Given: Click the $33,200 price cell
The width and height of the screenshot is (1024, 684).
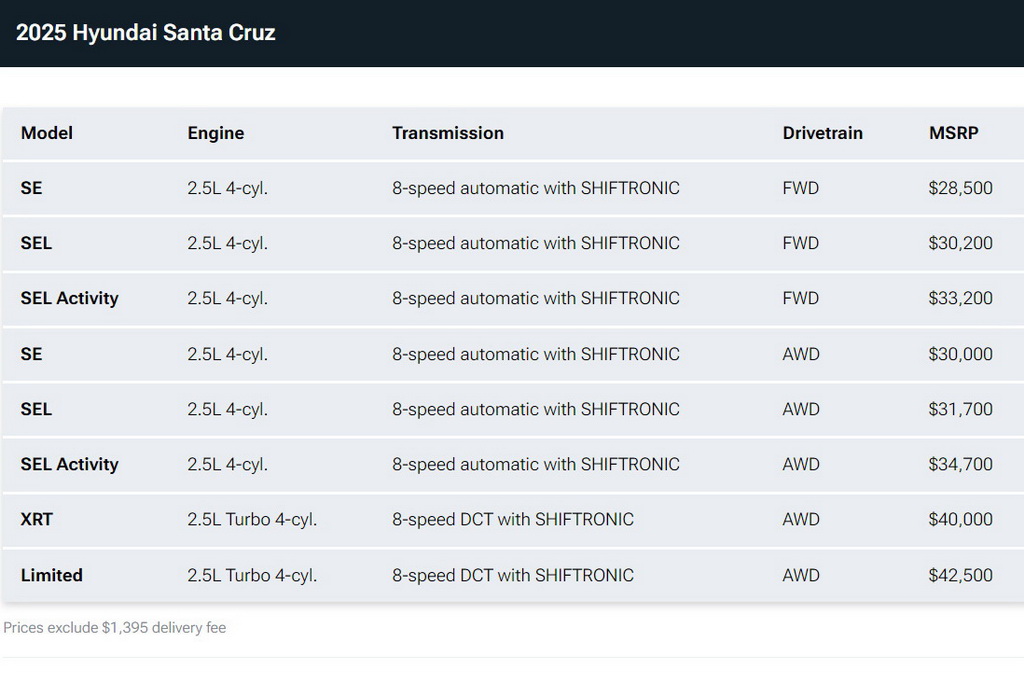Looking at the screenshot, I should click(960, 298).
